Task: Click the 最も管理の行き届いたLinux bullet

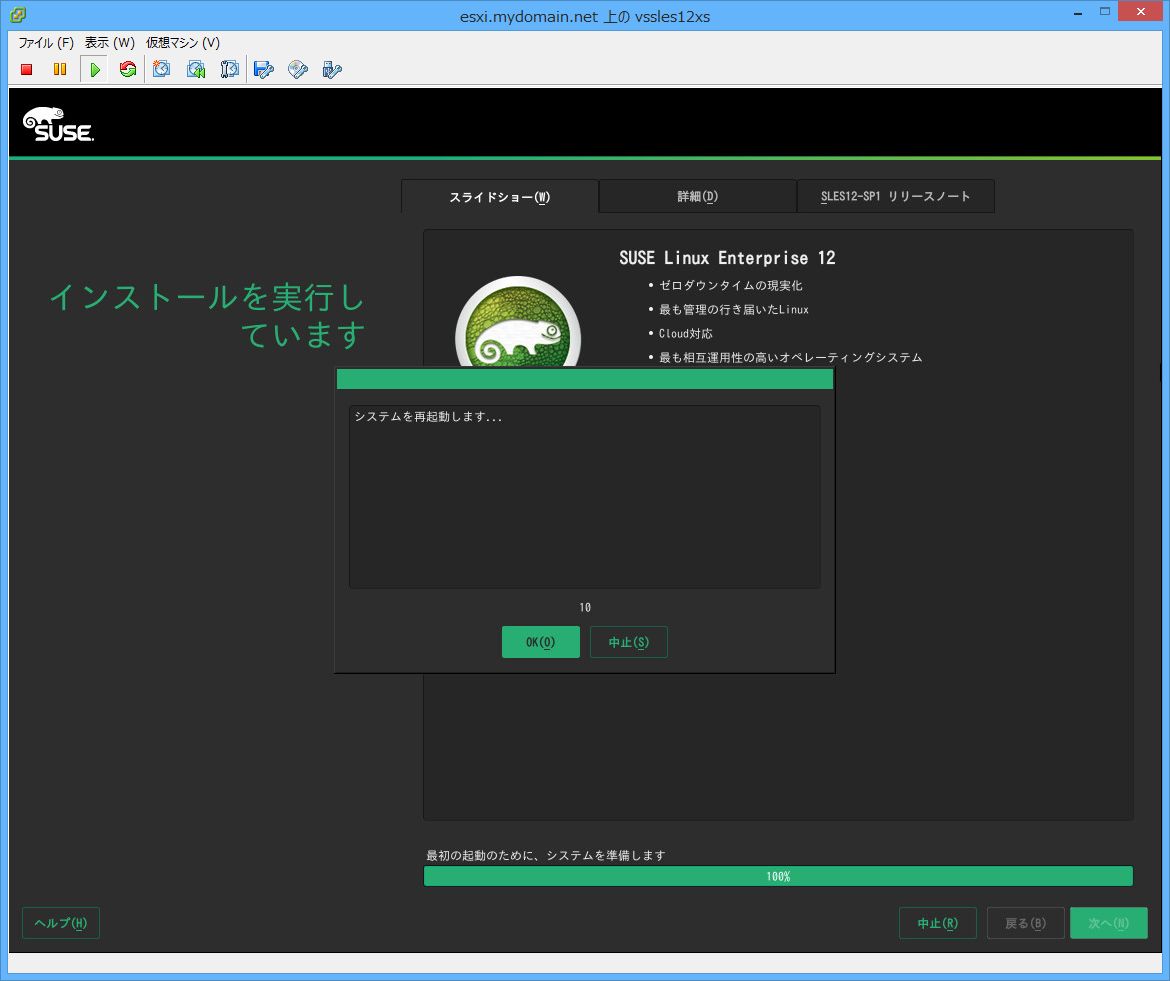Action: point(733,310)
